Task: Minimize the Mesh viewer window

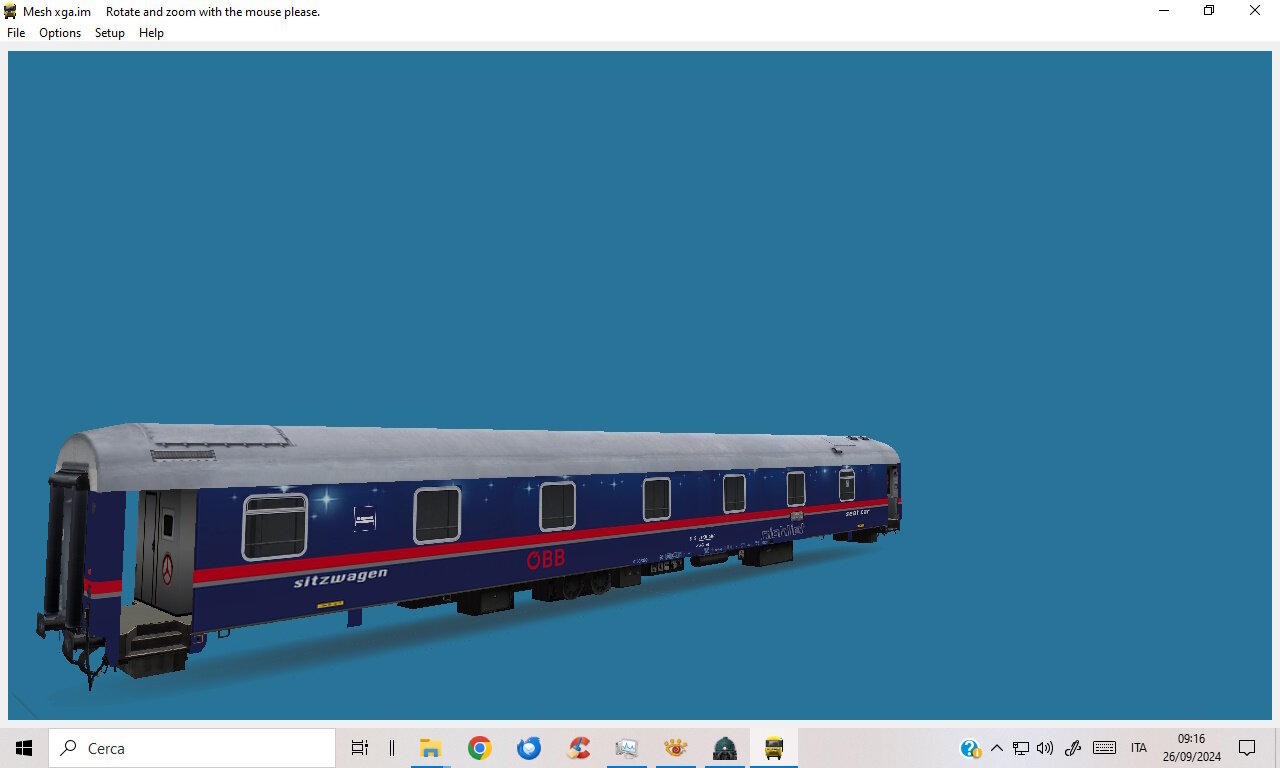Action: (1164, 11)
